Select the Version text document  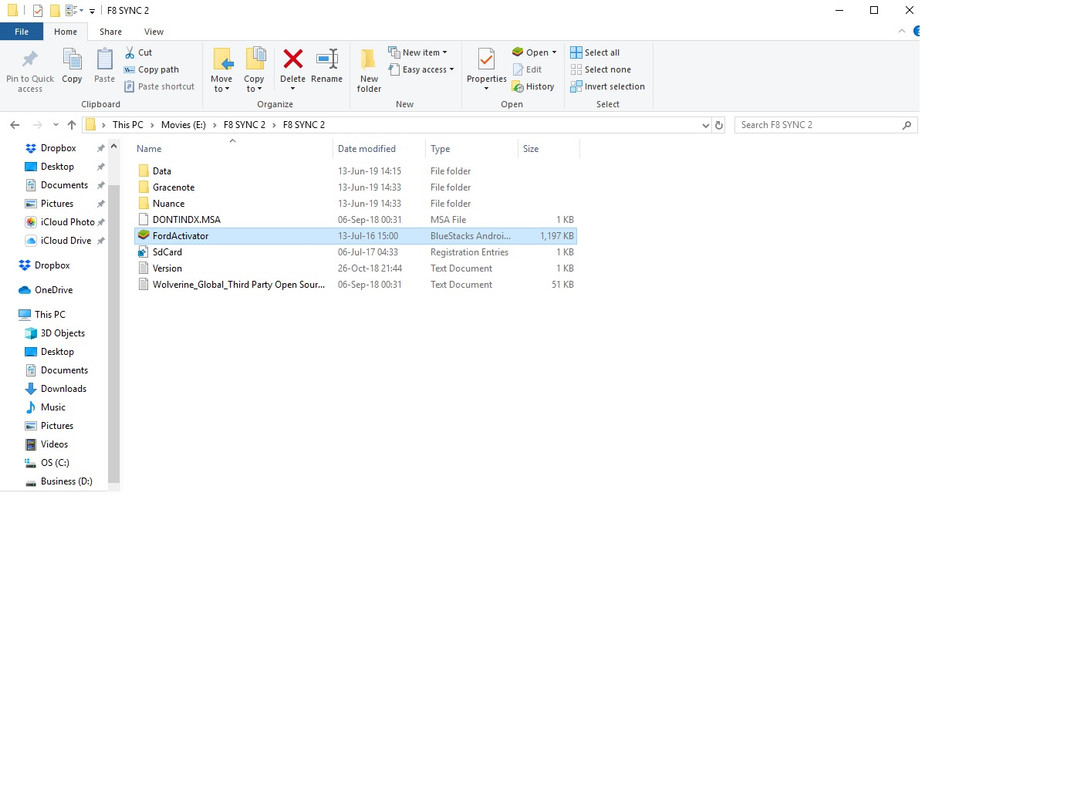[x=355, y=269]
